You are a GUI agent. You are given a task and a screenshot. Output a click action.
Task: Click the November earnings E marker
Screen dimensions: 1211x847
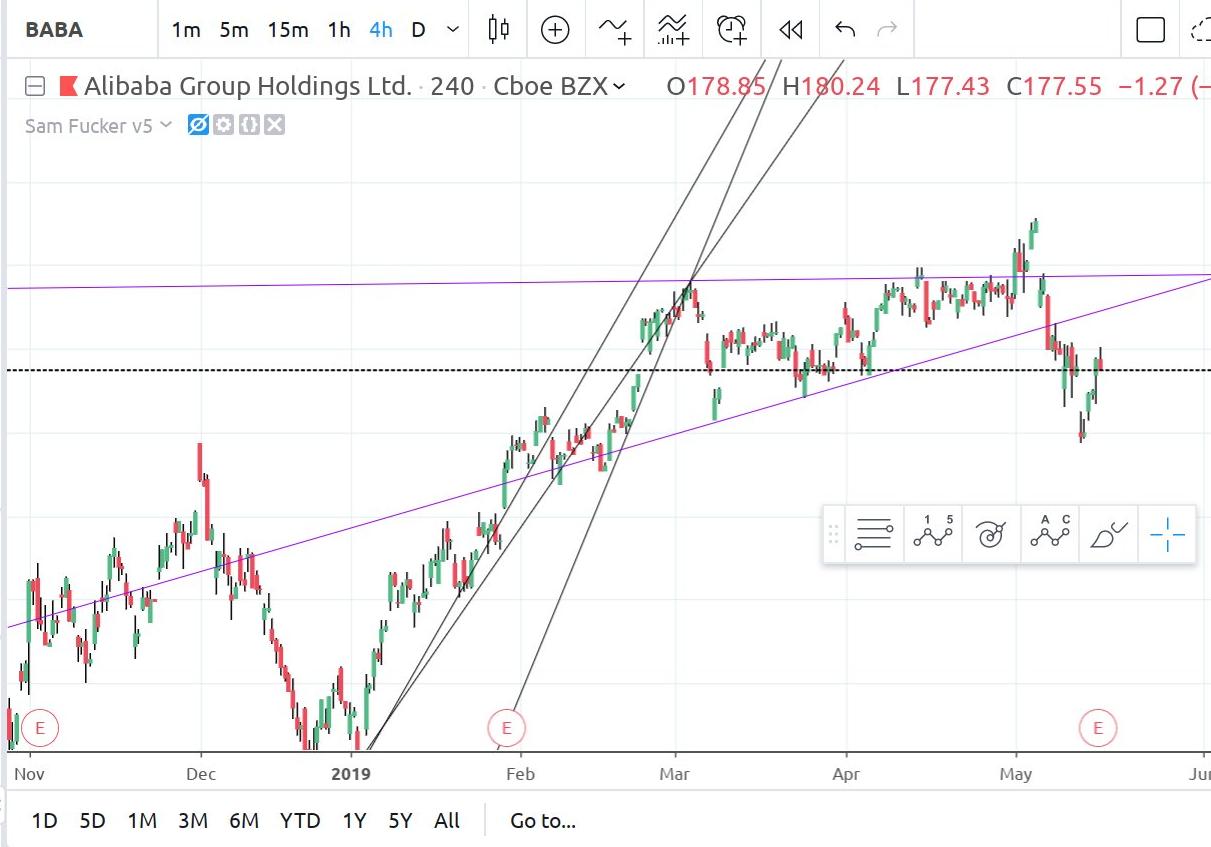40,728
